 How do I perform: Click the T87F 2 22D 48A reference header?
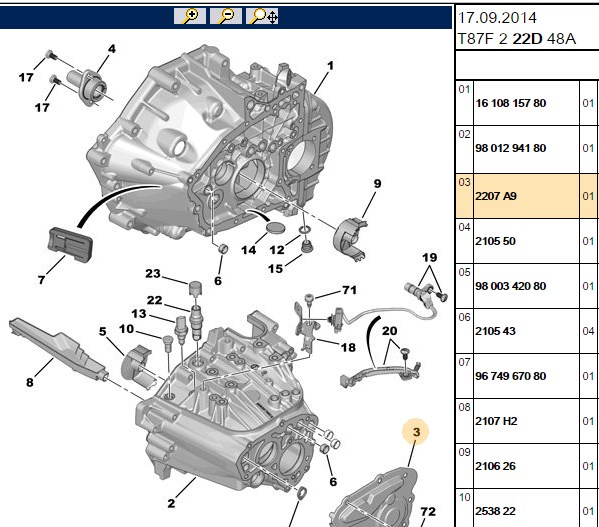coord(516,39)
